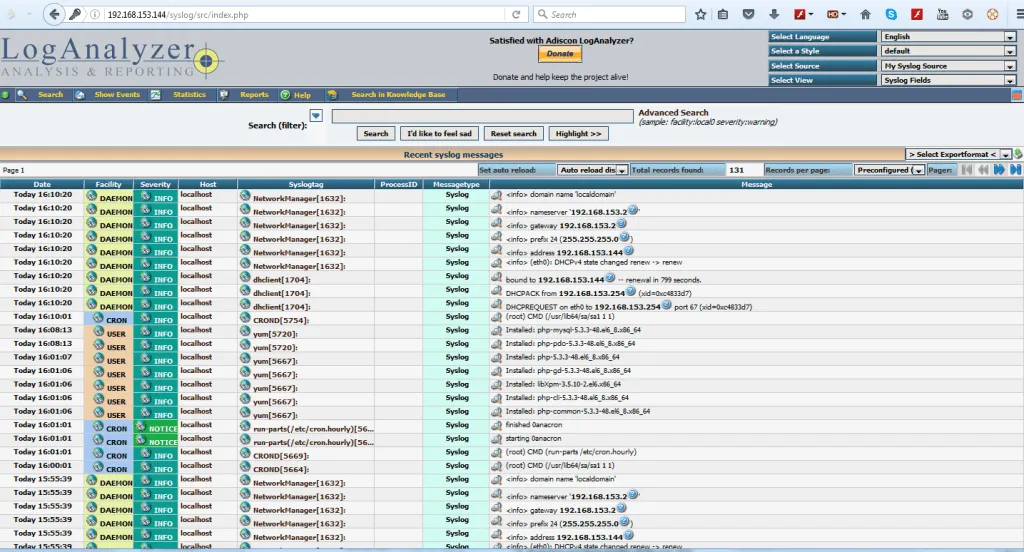The width and height of the screenshot is (1024, 552).
Task: Open the Select a Style dropdown
Action: click(949, 51)
